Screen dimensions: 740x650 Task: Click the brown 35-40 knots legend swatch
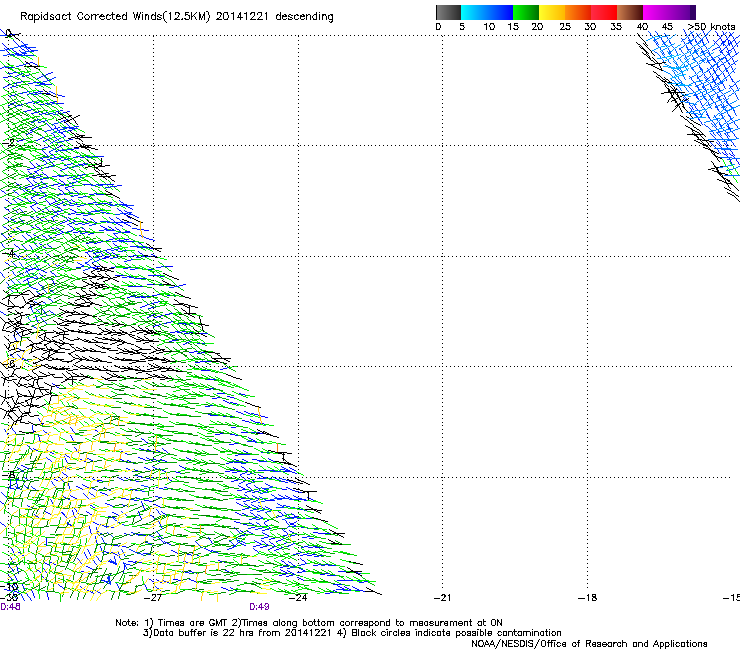coord(630,12)
